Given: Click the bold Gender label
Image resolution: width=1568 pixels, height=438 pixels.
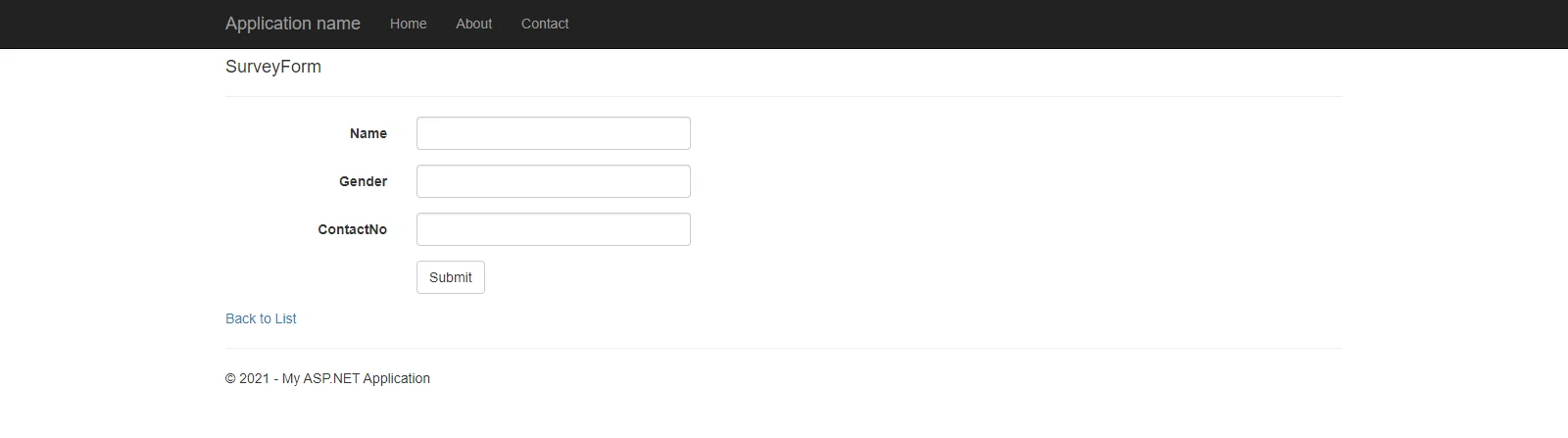Looking at the screenshot, I should click(x=363, y=181).
